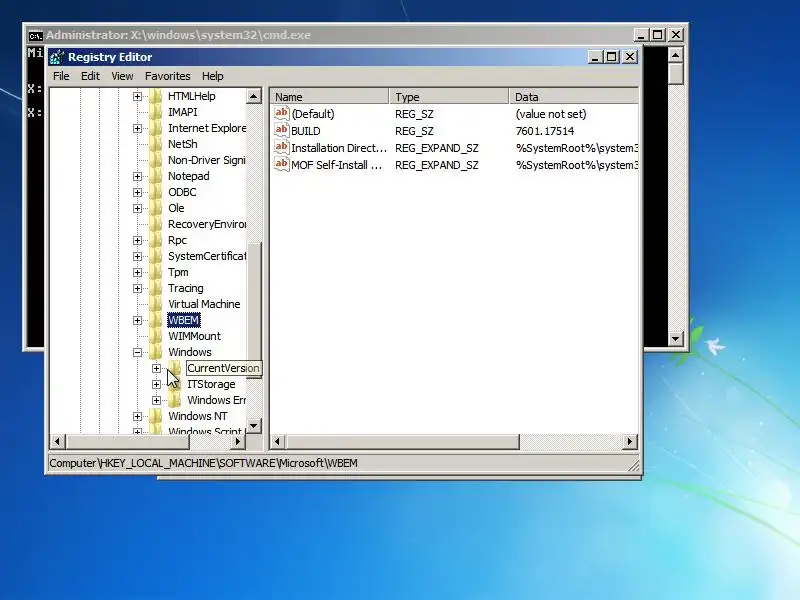Select the 7601.17514 build data cell

click(545, 131)
